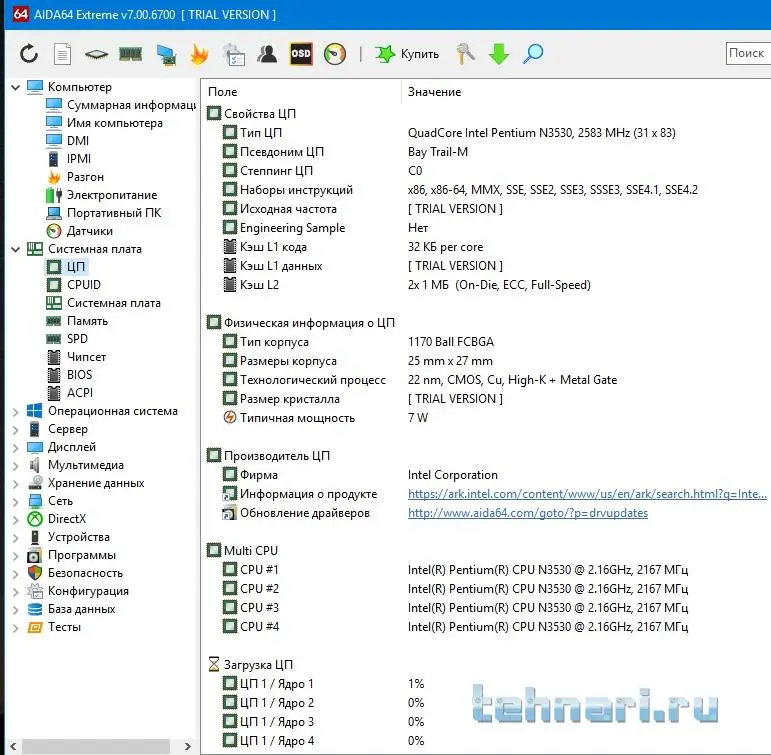Screen dimensions: 771x755
Task: Select Датчики sensors tree item
Action: coord(88,231)
